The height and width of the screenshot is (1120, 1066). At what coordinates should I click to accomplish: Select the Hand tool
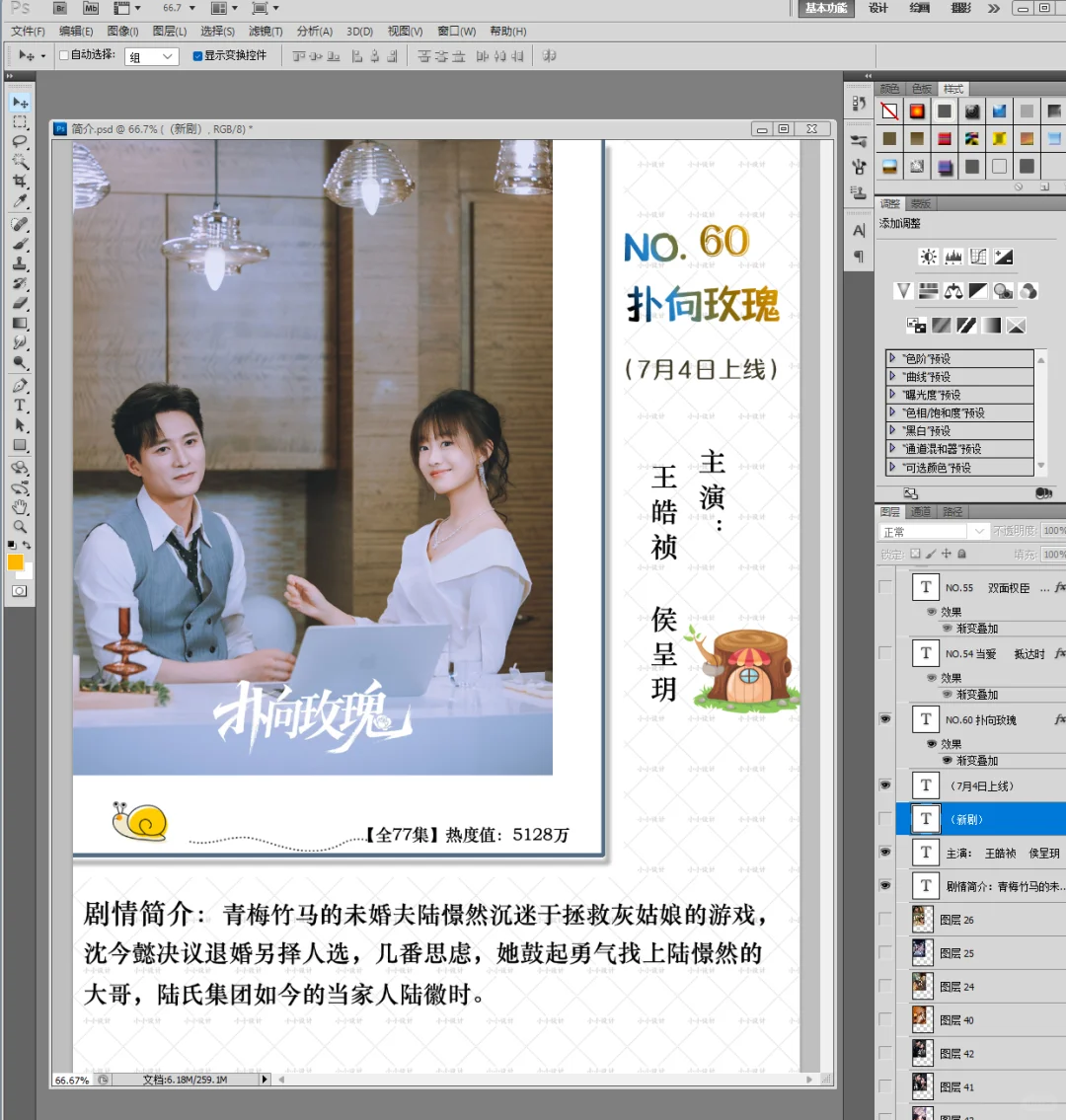tap(20, 507)
